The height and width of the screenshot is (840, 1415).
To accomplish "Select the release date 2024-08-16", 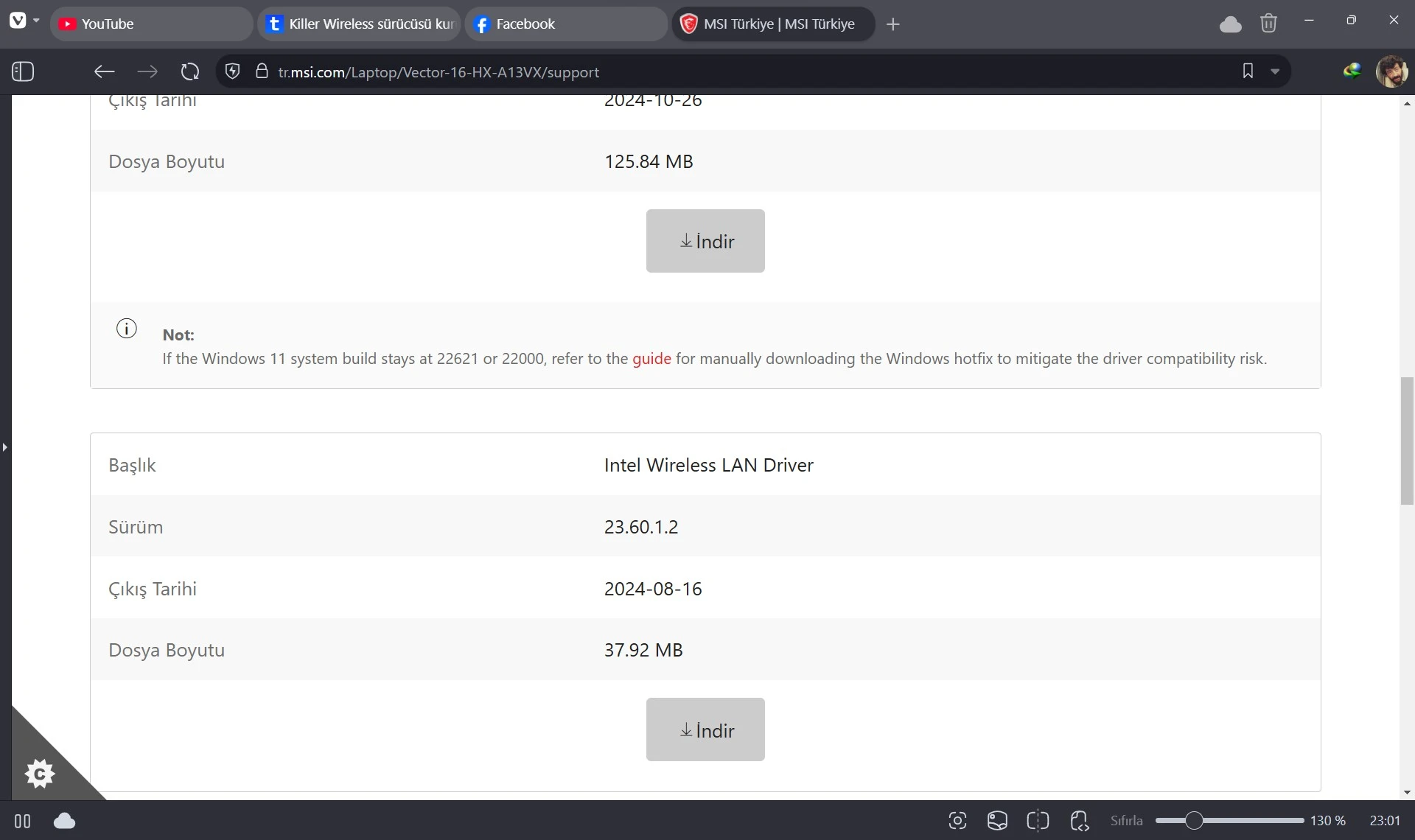I will pos(653,589).
